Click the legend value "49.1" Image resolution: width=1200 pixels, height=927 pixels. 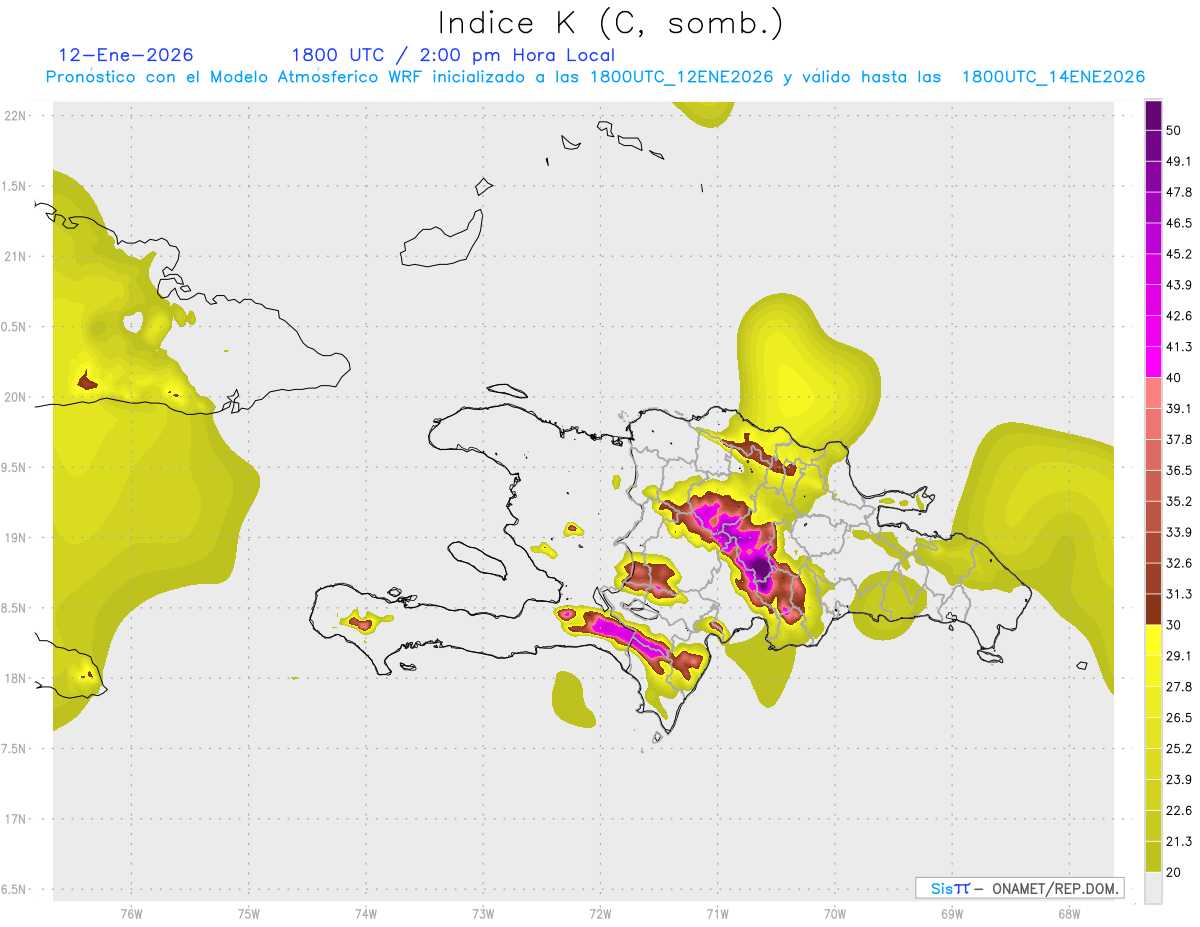(x=1179, y=161)
